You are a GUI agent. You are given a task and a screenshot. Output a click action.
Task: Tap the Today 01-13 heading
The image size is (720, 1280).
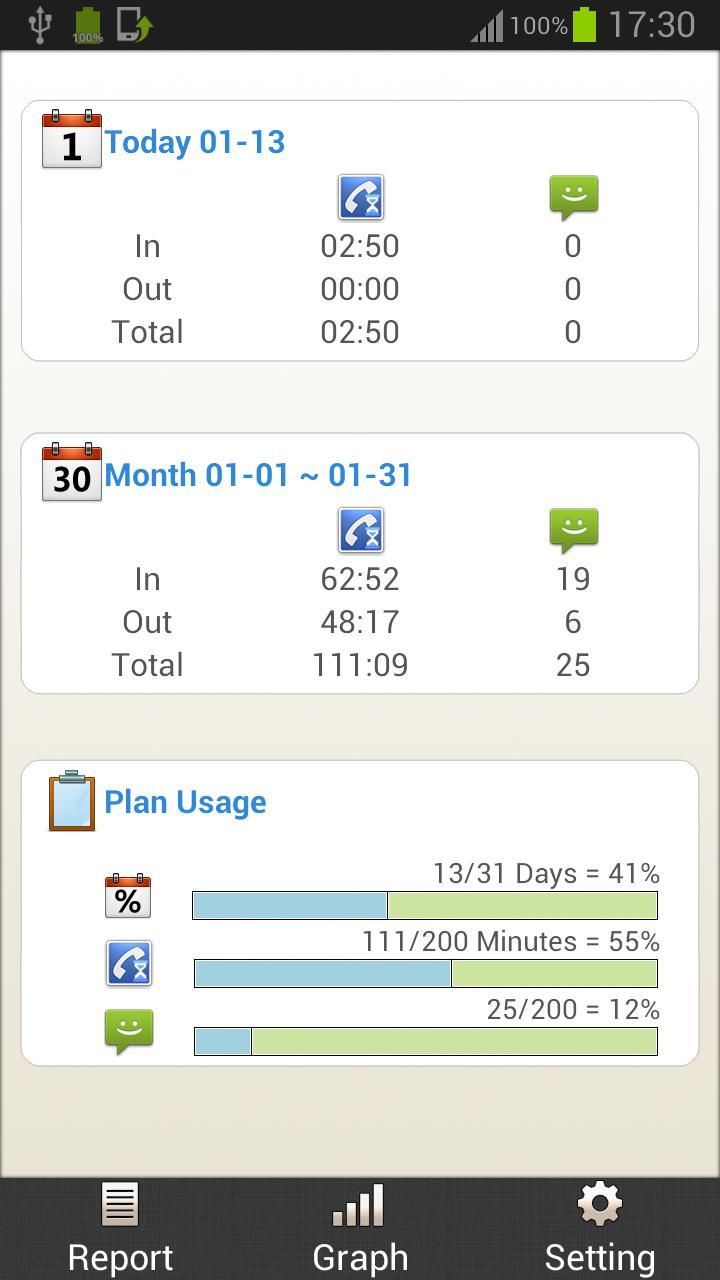195,142
